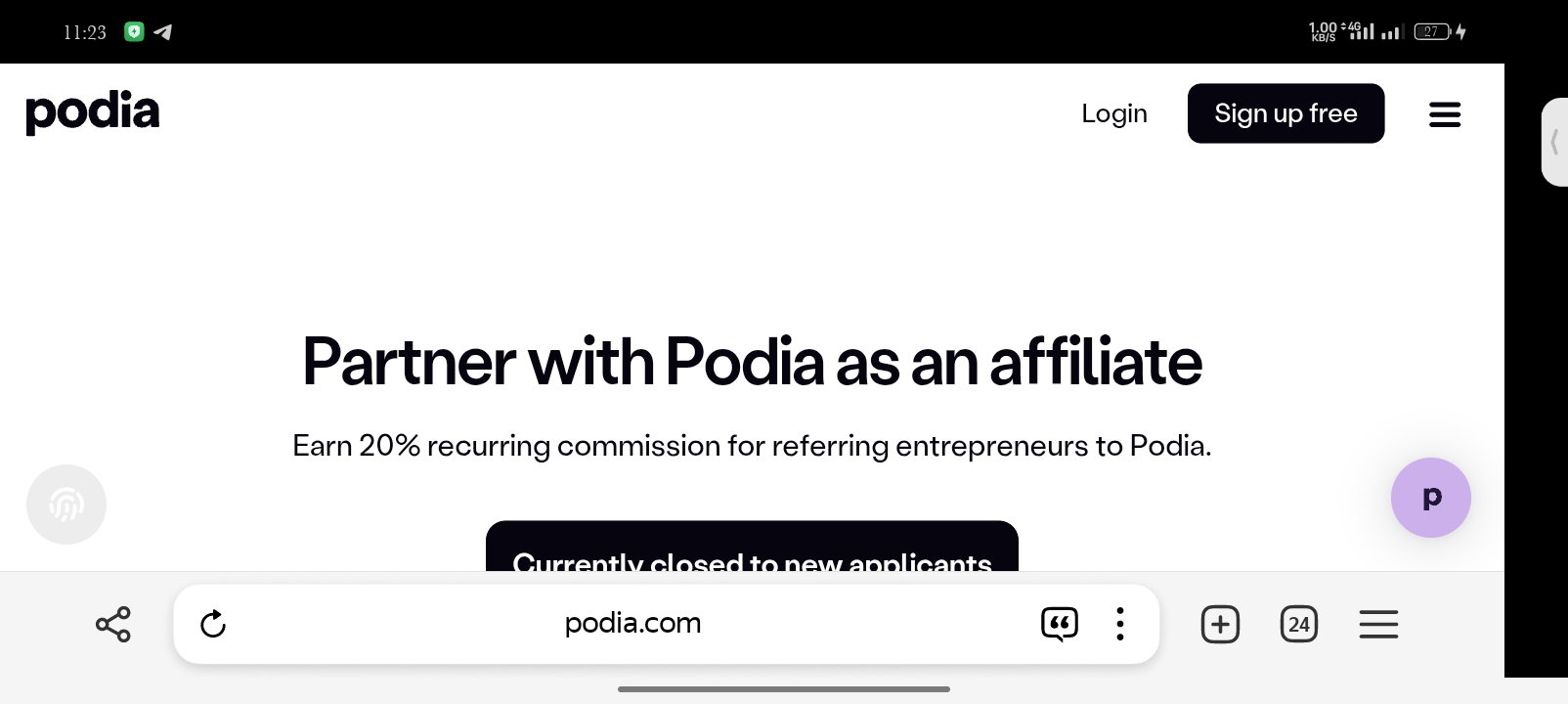Open the 24 tabs switcher
Viewport: 1568px width, 704px height.
[x=1299, y=624]
